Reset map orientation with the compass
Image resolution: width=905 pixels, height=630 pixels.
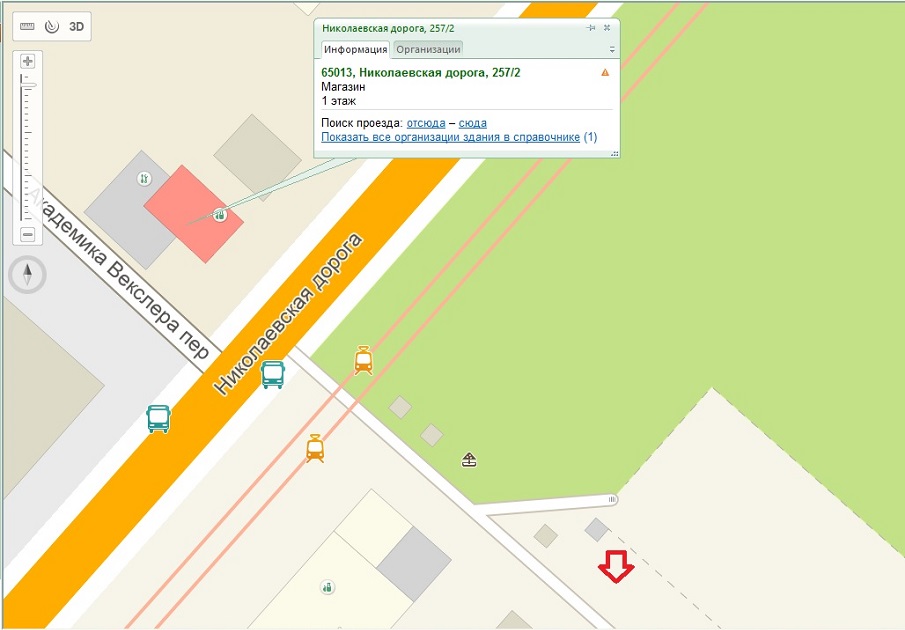point(28,274)
